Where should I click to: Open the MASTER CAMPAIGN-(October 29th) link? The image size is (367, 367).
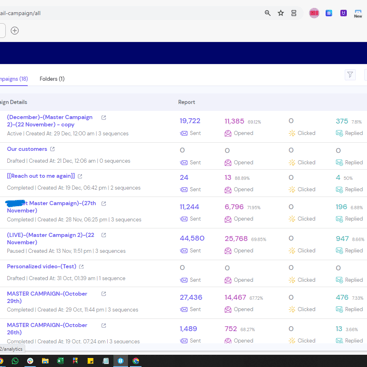[47, 297]
